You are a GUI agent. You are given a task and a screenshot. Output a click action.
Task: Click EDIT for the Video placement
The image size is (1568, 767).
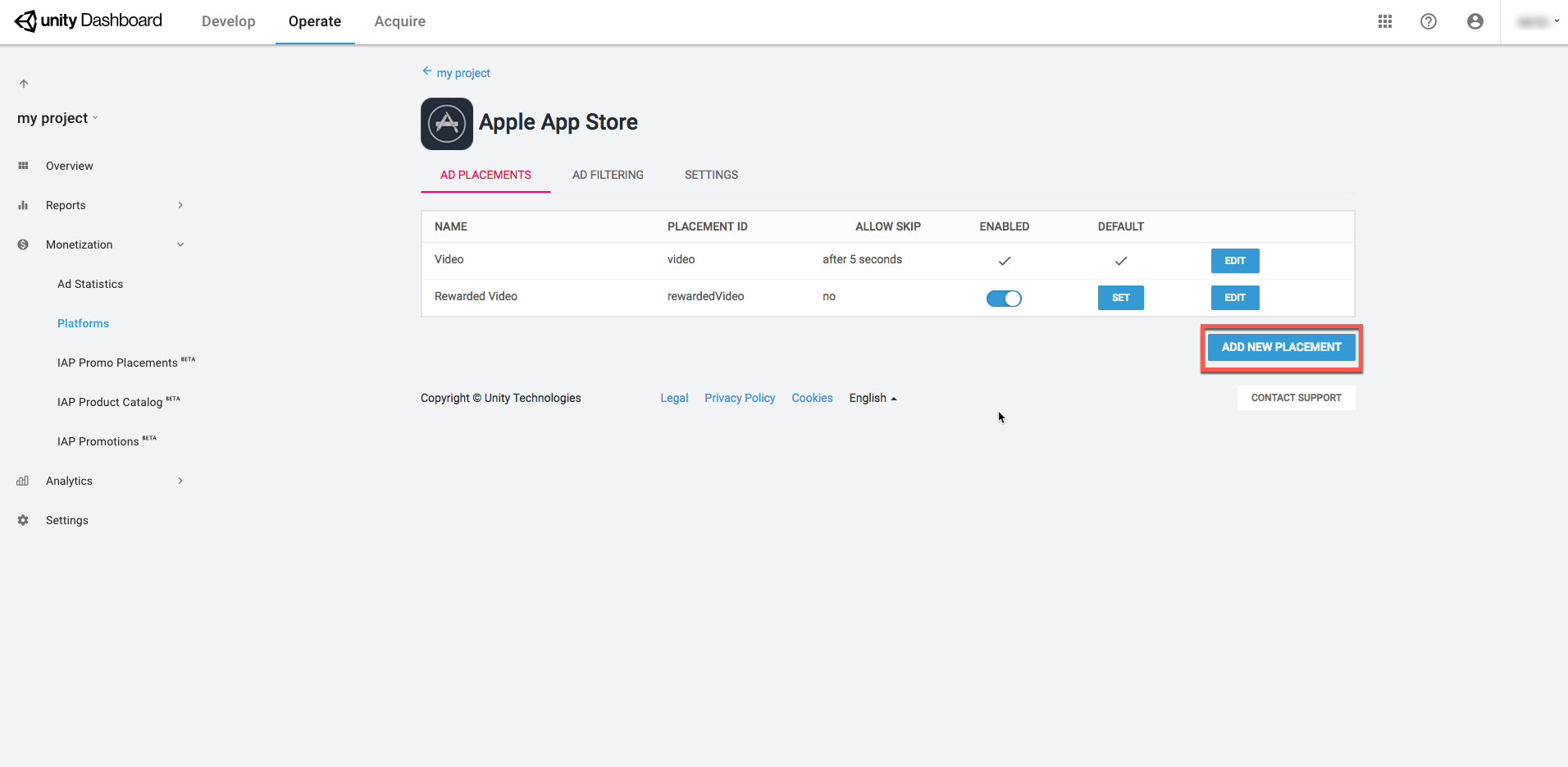coord(1235,261)
